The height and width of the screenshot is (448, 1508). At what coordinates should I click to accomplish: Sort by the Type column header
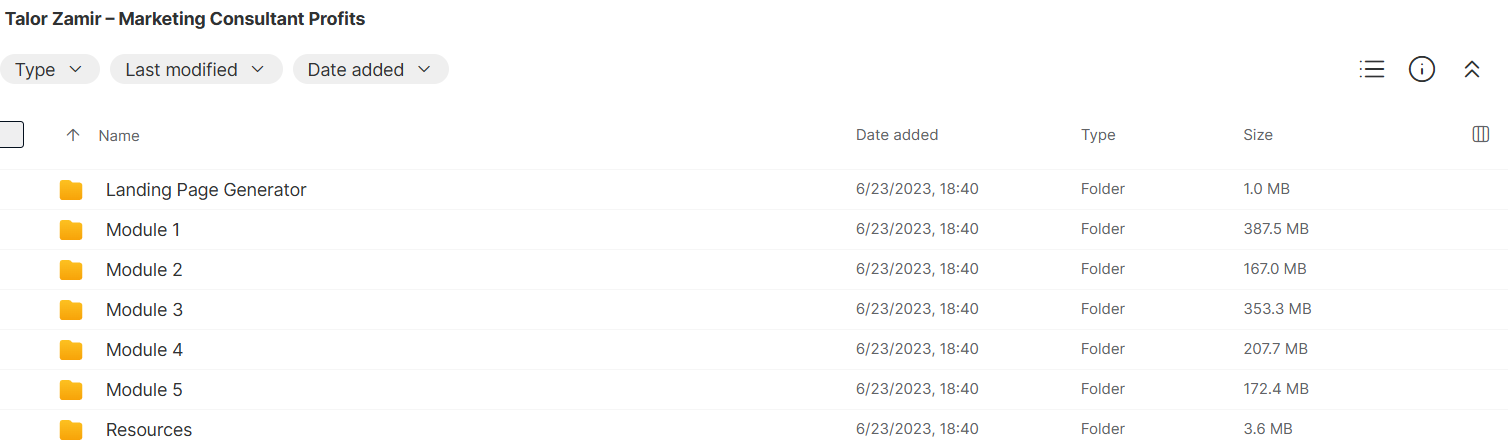tap(1098, 135)
